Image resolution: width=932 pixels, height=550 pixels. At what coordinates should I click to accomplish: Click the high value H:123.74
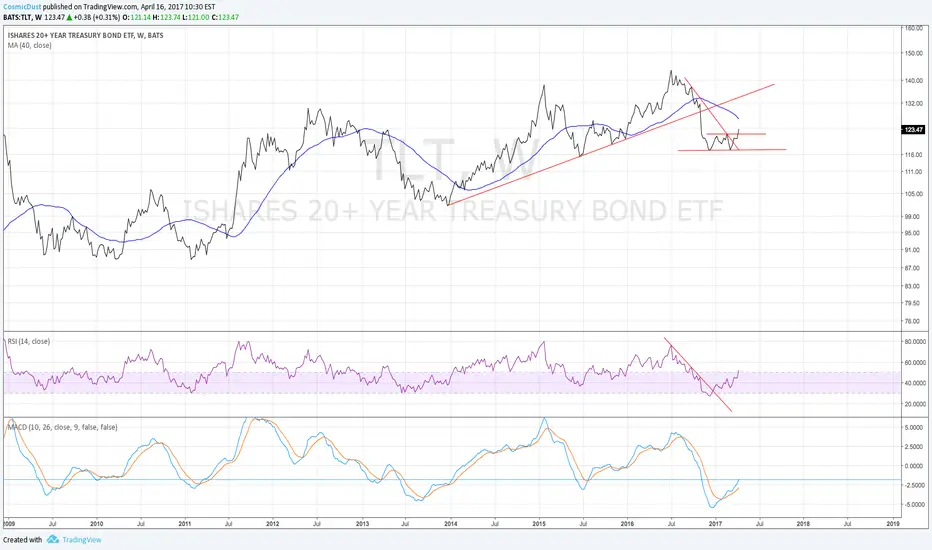(x=166, y=17)
